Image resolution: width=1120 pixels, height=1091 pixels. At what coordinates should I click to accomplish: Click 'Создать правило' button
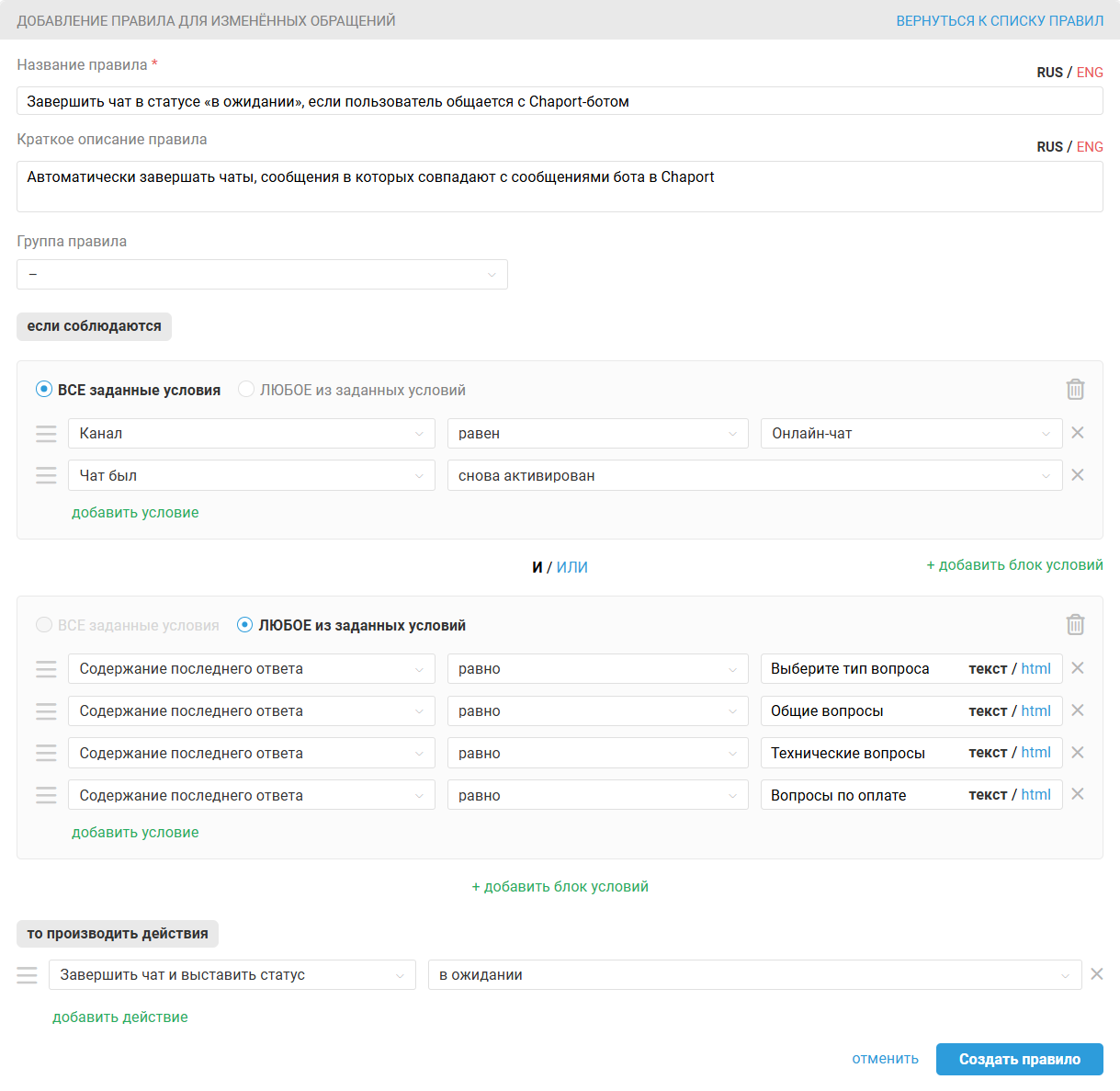coord(1020,1059)
